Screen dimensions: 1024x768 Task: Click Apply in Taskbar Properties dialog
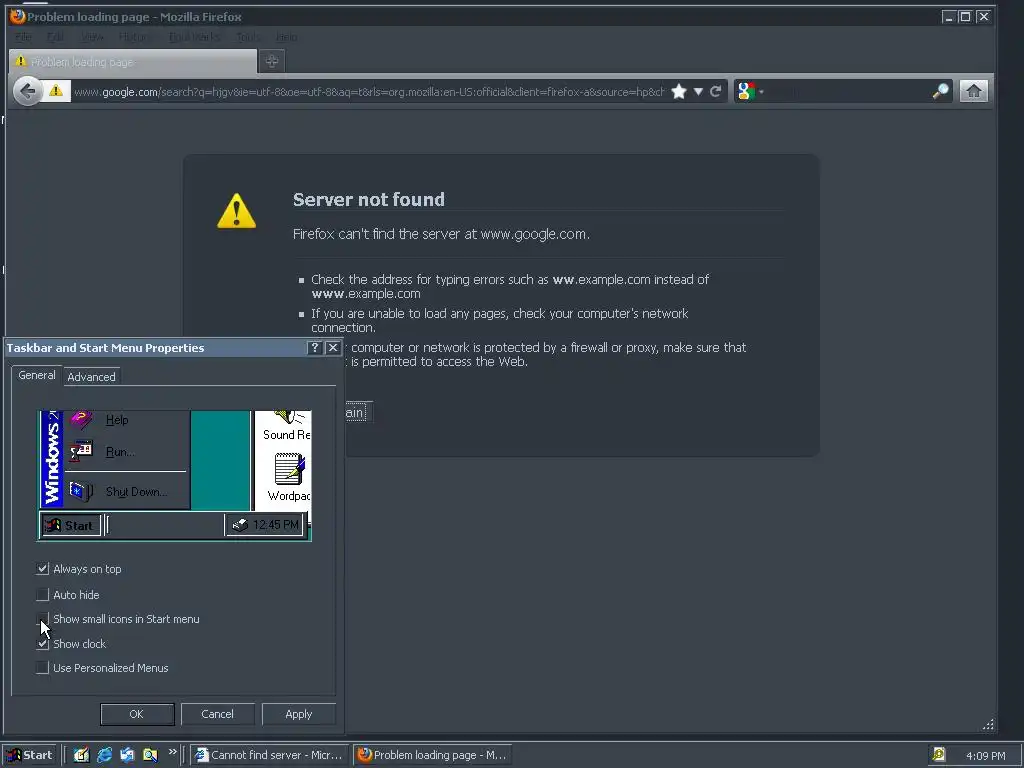point(299,714)
